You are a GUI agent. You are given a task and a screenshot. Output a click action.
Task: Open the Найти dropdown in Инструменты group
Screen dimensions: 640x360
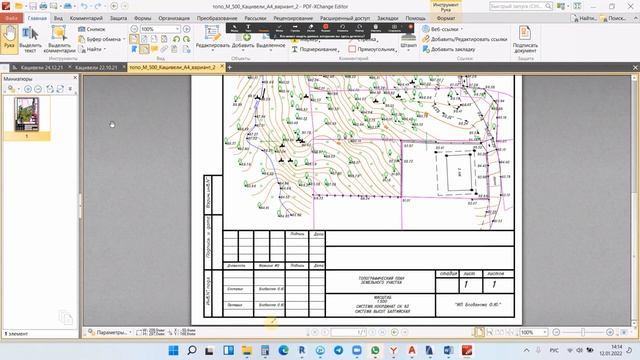pyautogui.click(x=93, y=49)
